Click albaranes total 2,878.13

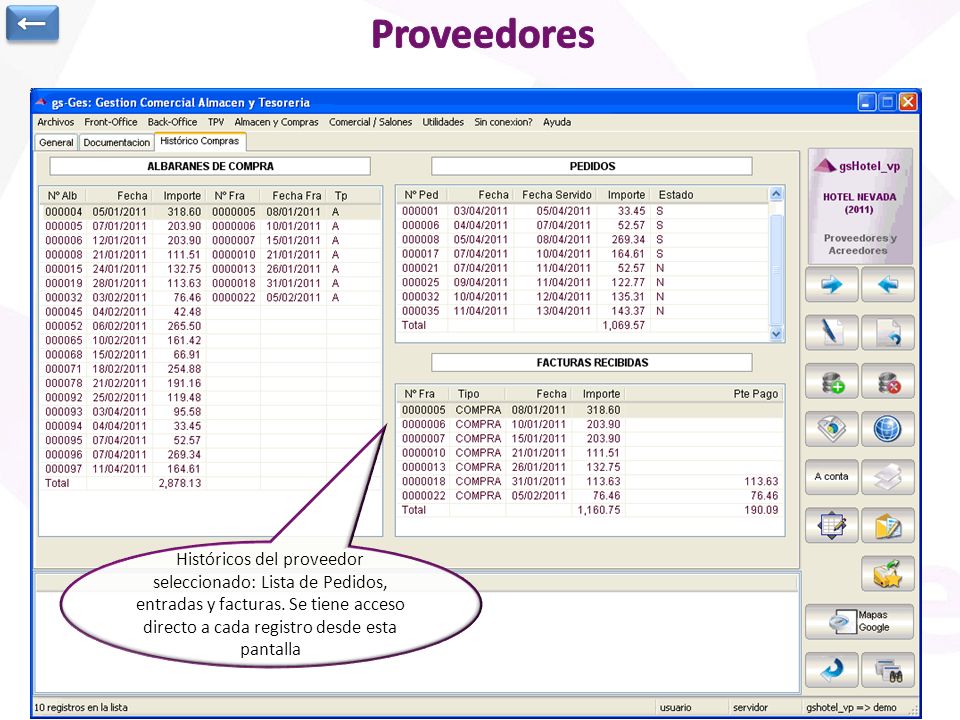click(179, 483)
